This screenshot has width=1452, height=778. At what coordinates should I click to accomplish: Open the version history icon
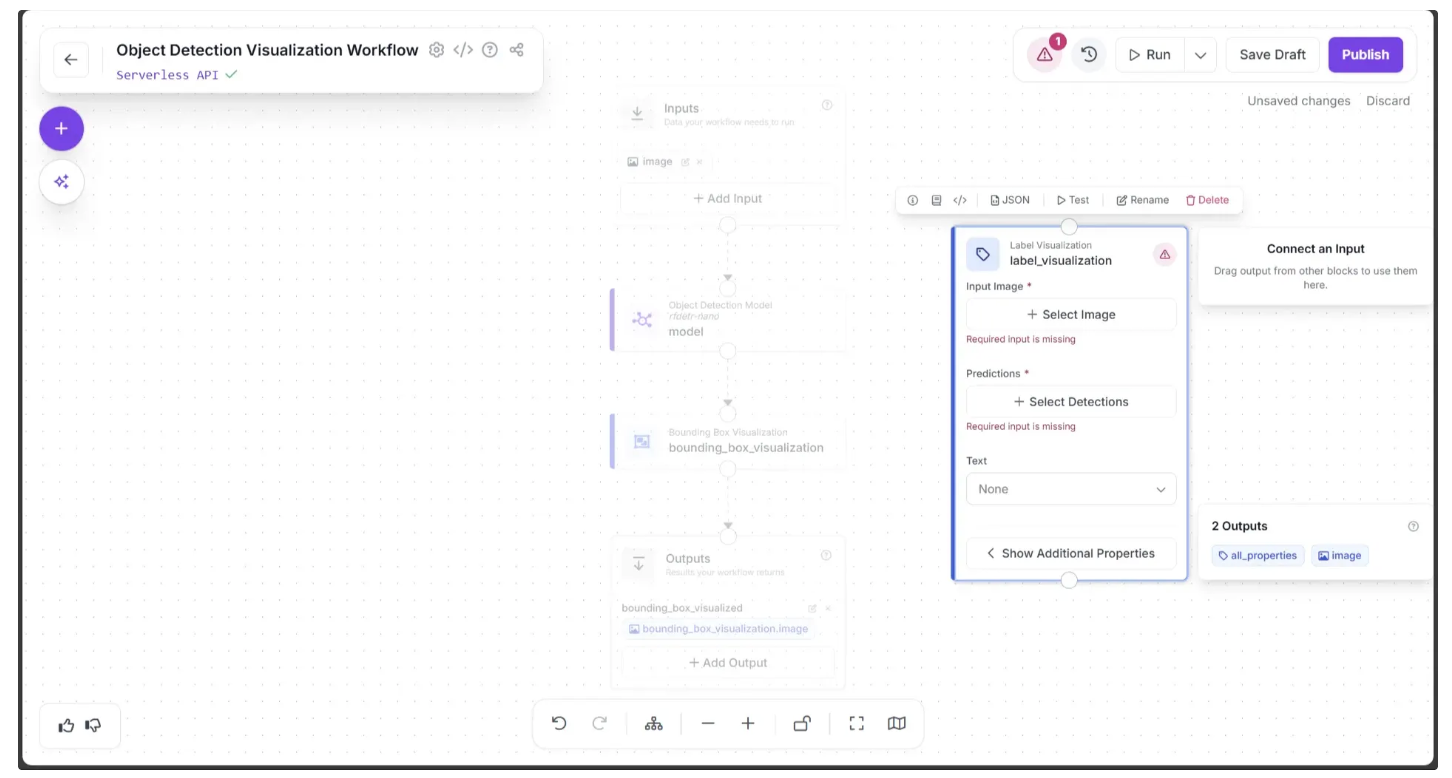1089,55
